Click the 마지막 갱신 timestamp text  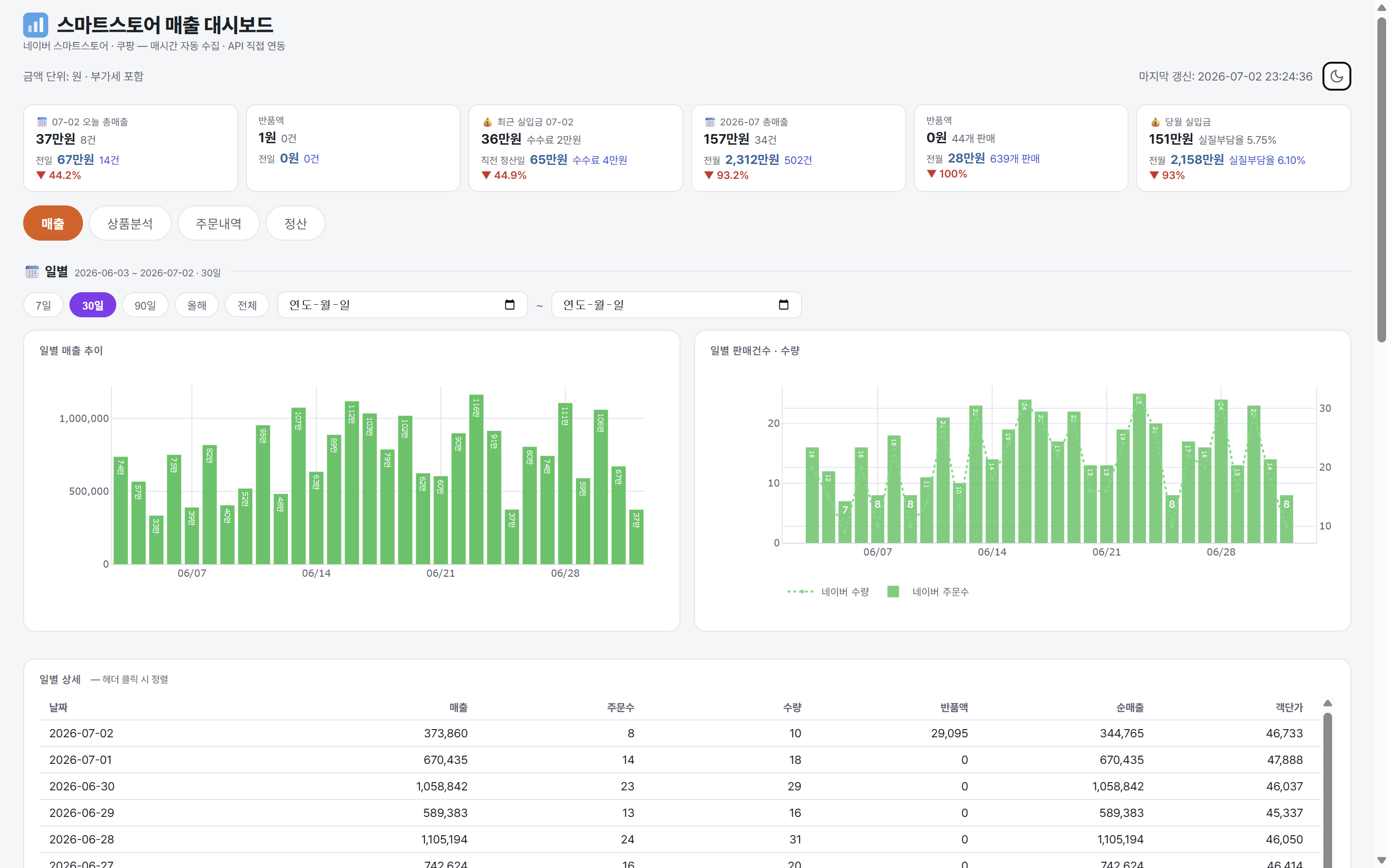tap(1226, 76)
